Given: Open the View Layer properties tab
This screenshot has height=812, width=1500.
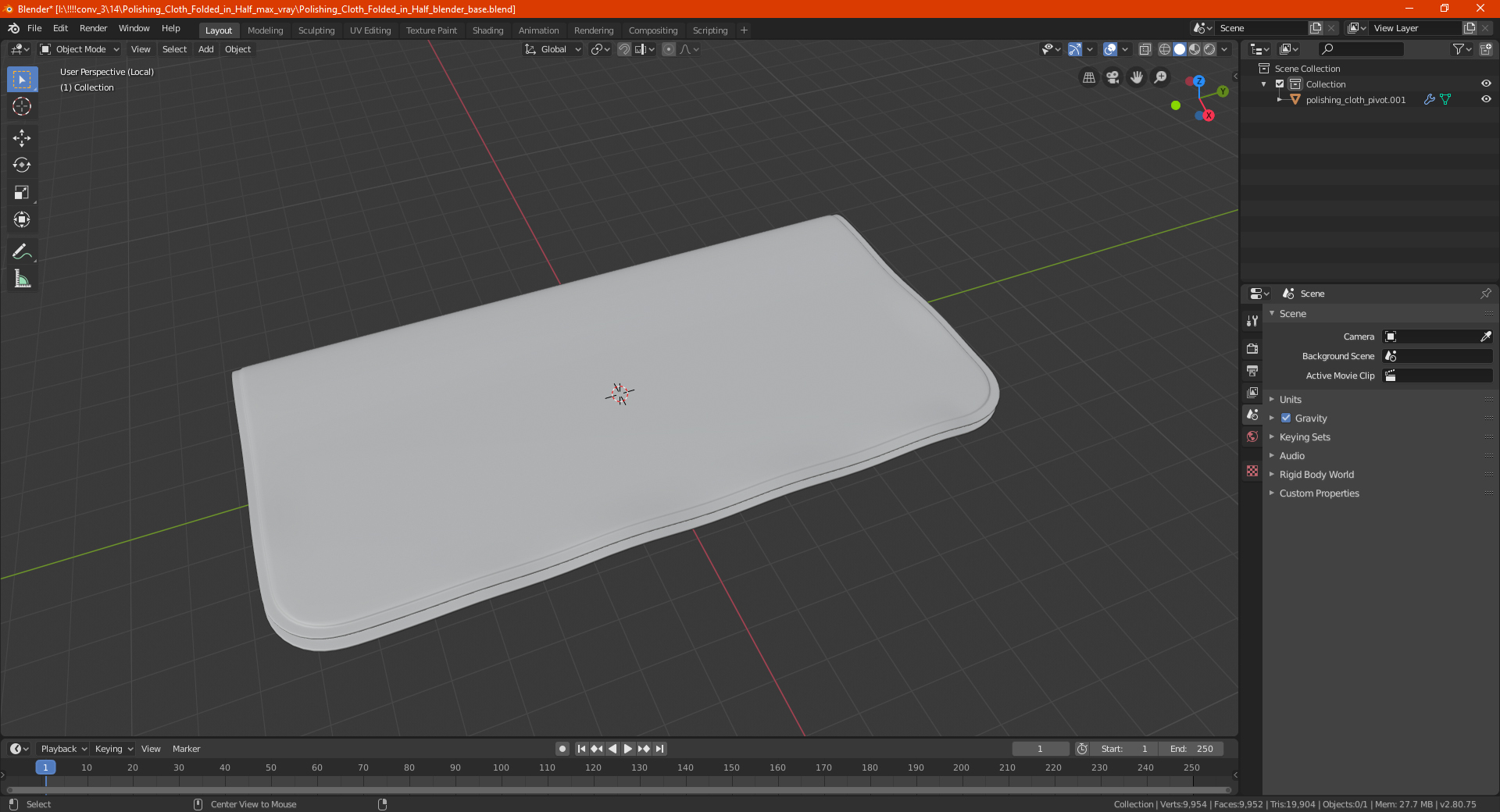Looking at the screenshot, I should tap(1252, 392).
